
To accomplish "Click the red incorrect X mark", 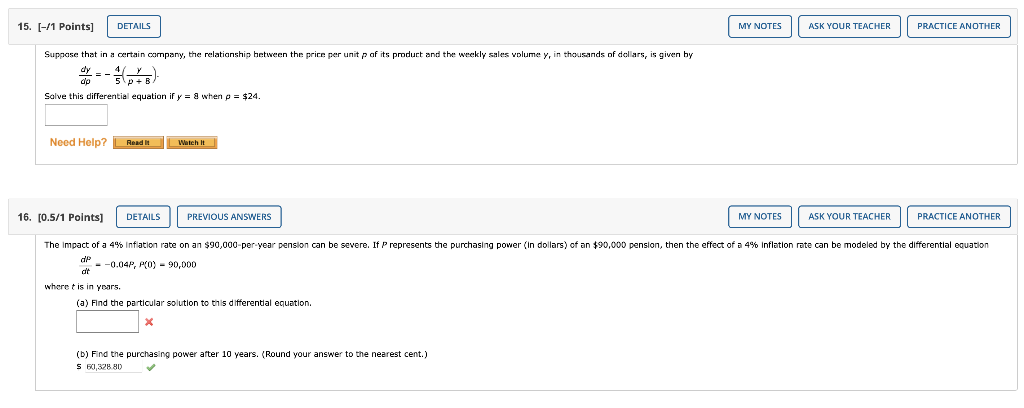I will (150, 322).
